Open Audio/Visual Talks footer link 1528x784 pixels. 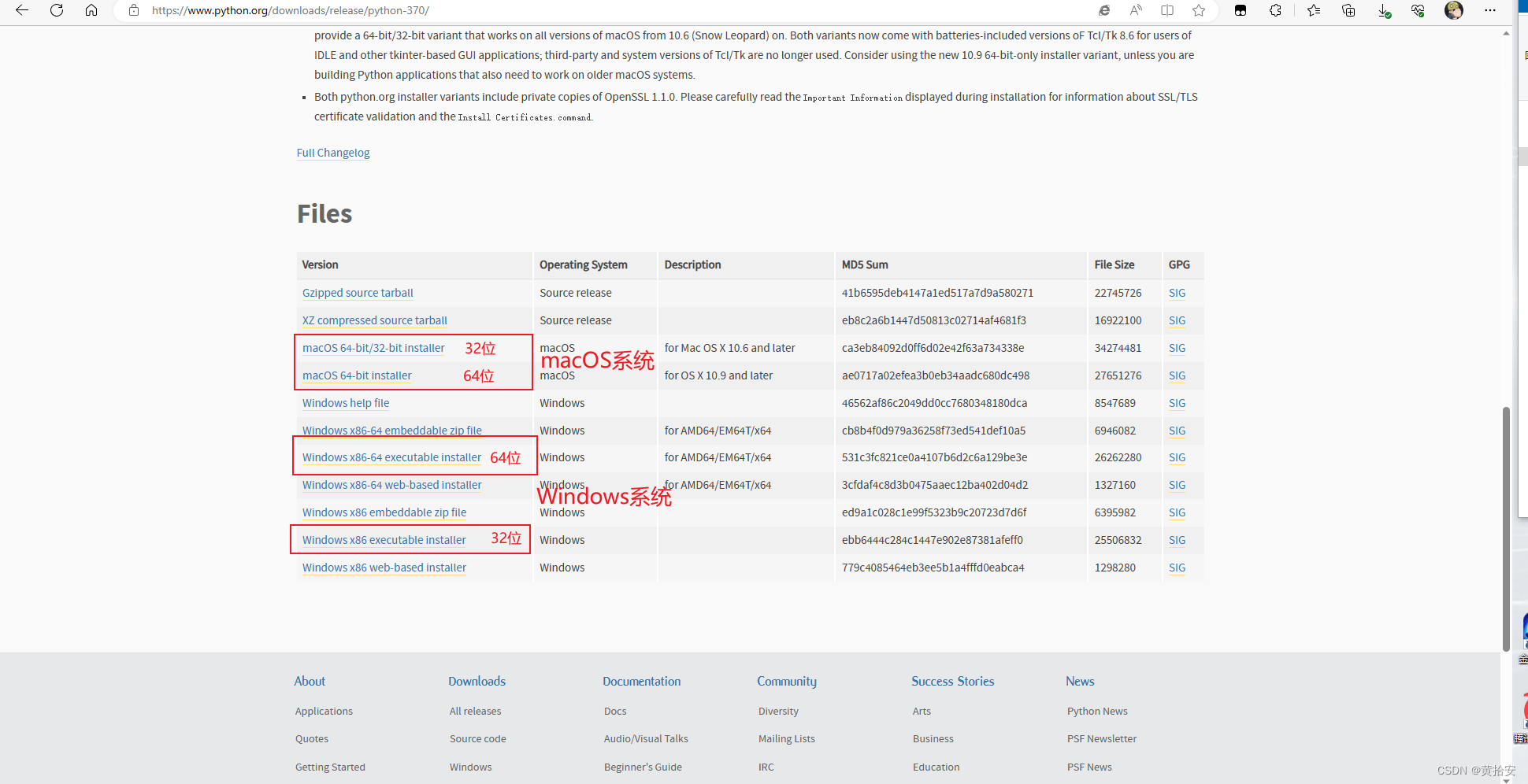click(x=646, y=738)
